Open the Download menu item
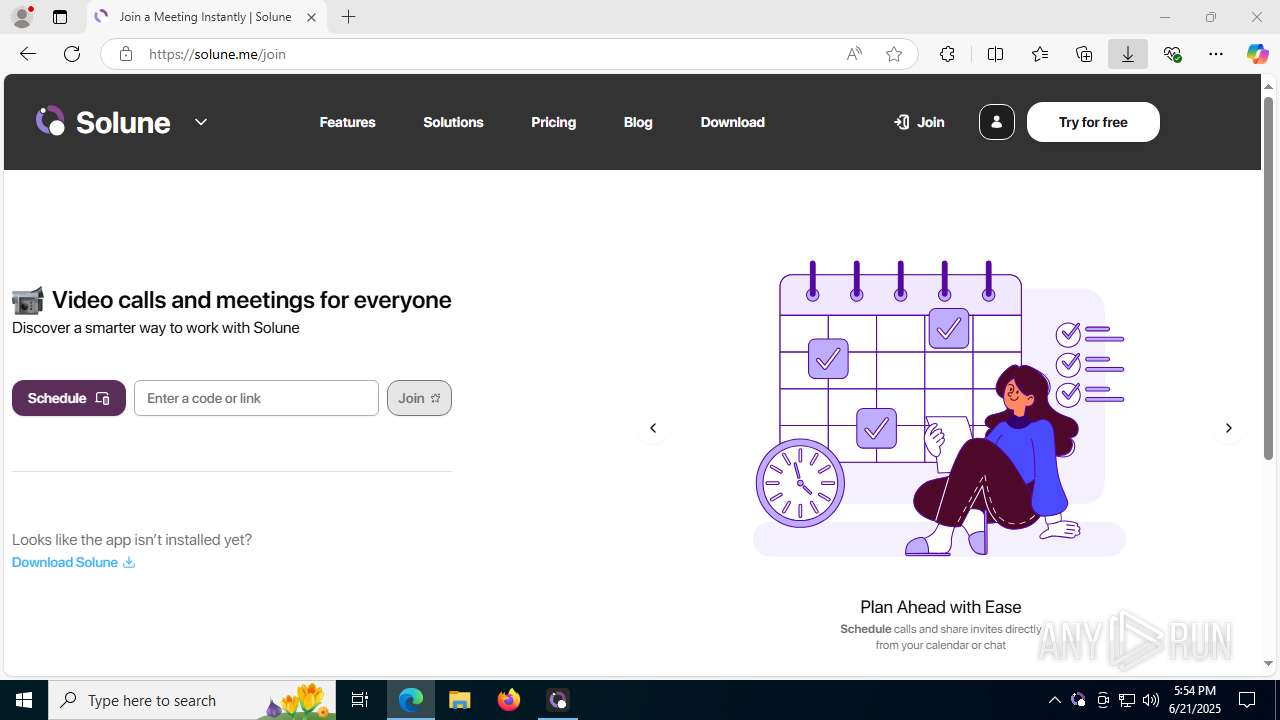 click(x=732, y=122)
